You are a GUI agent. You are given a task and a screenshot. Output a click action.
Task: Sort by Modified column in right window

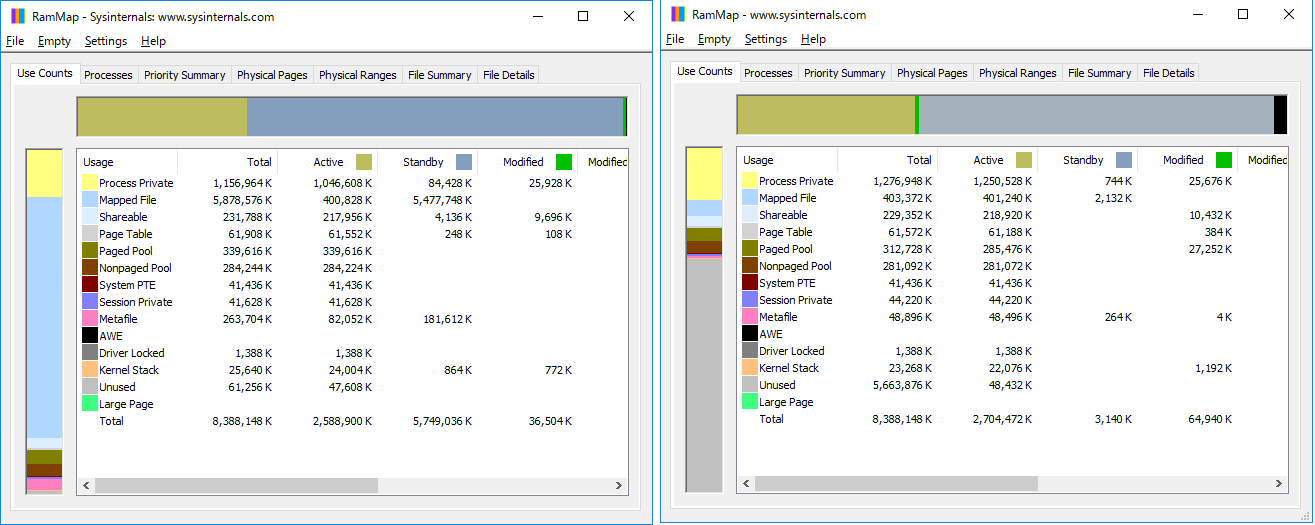click(x=1187, y=160)
